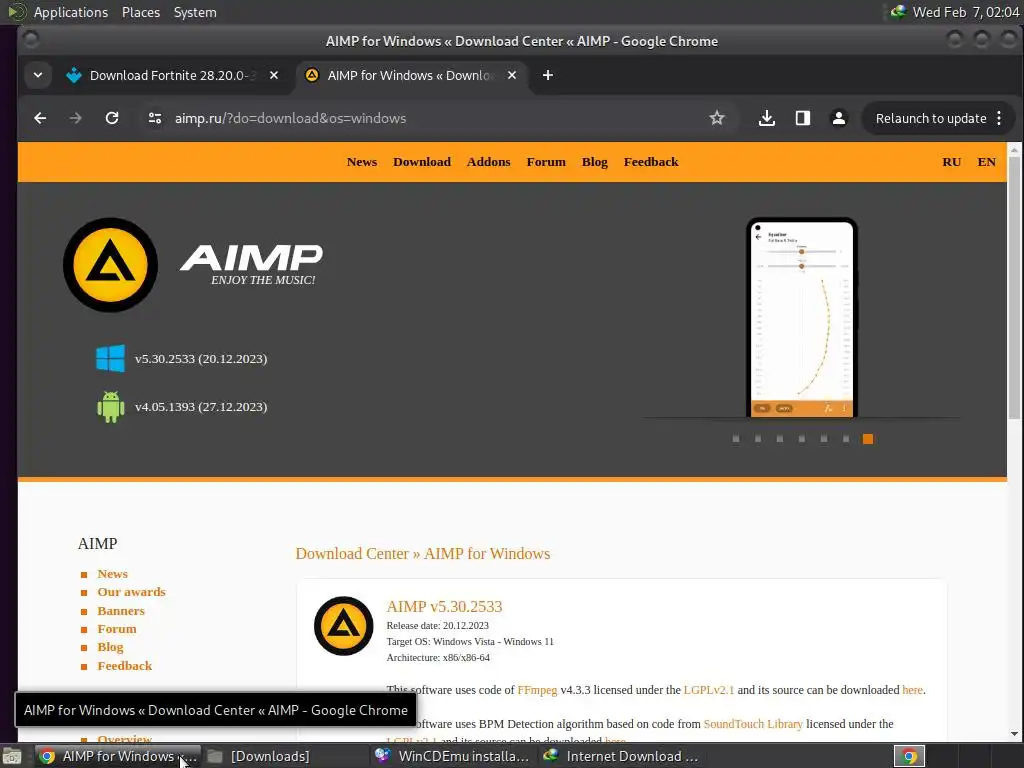Viewport: 1024px width, 768px height.
Task: Open News in the AIMP sidebar
Action: coord(112,574)
